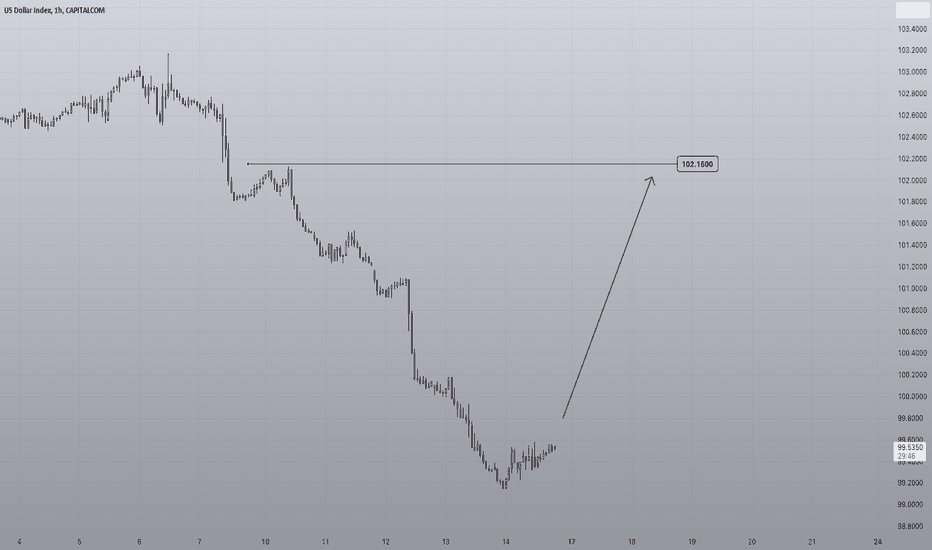Select the base of the projection arrow
932x550 pixels.
point(563,417)
